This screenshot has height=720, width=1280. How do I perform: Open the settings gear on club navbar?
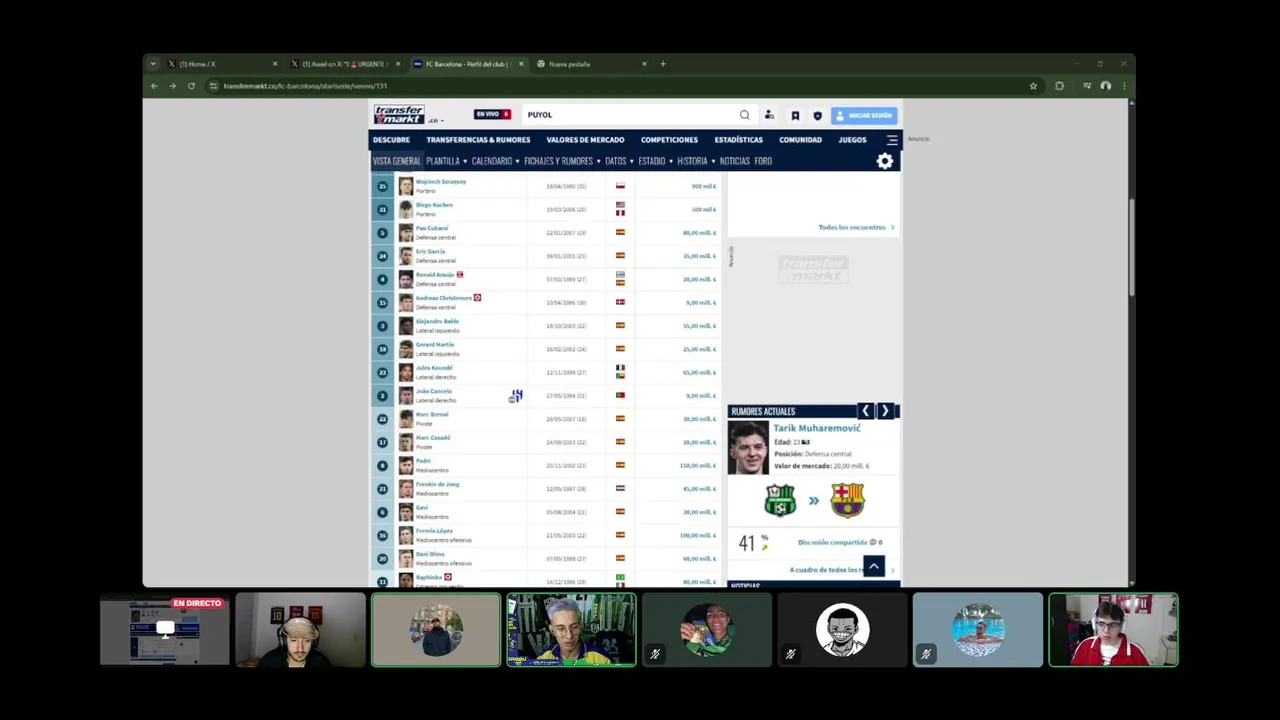885,161
